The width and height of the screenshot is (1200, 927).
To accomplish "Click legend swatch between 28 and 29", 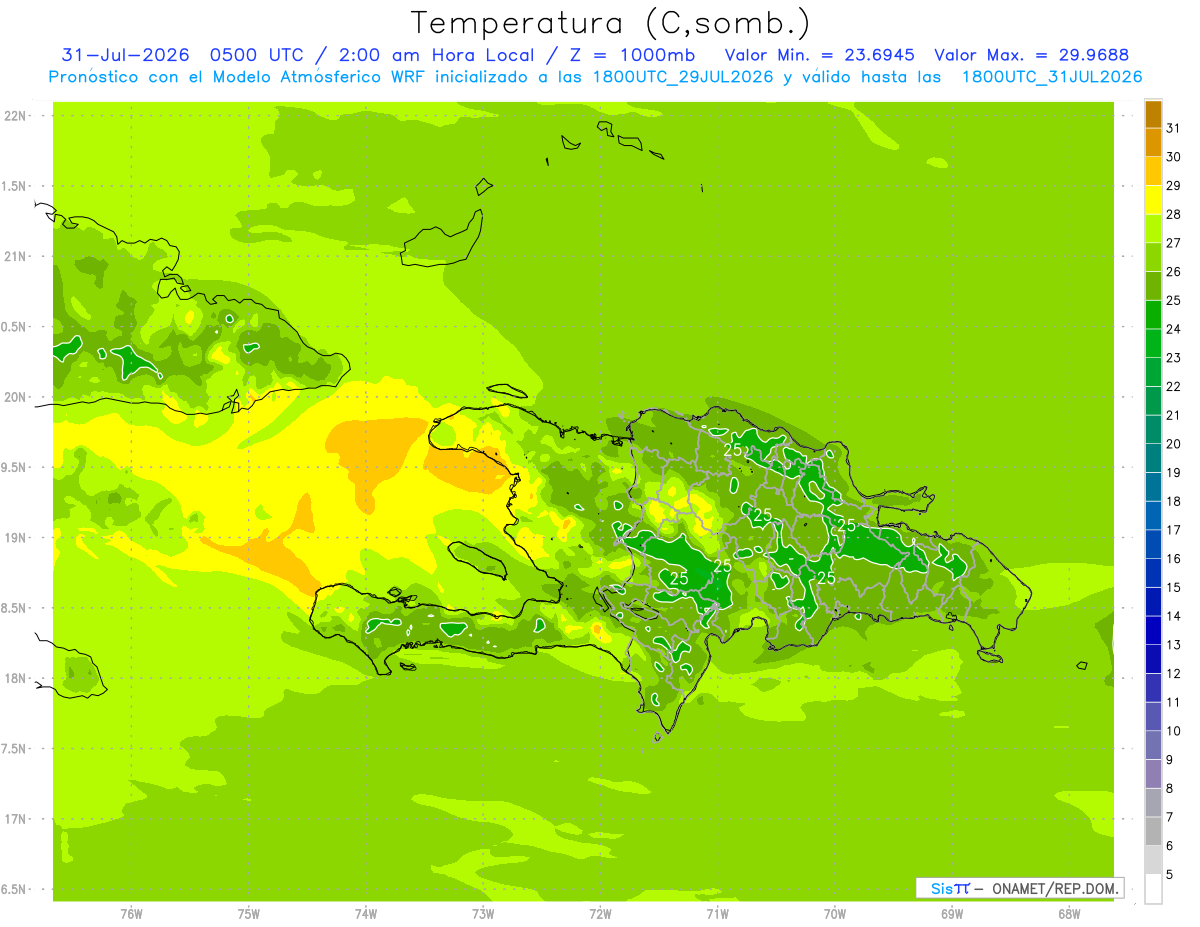I will click(x=1153, y=199).
